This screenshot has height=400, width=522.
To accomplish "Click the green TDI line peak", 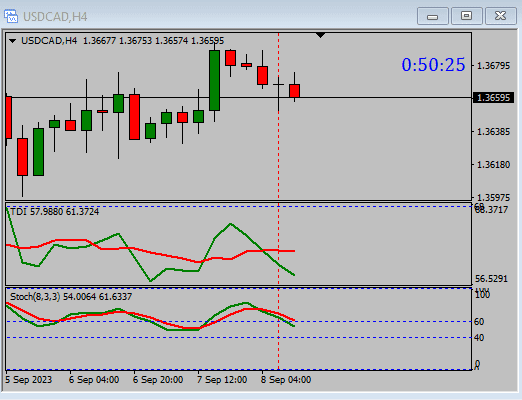I will pos(230,224).
